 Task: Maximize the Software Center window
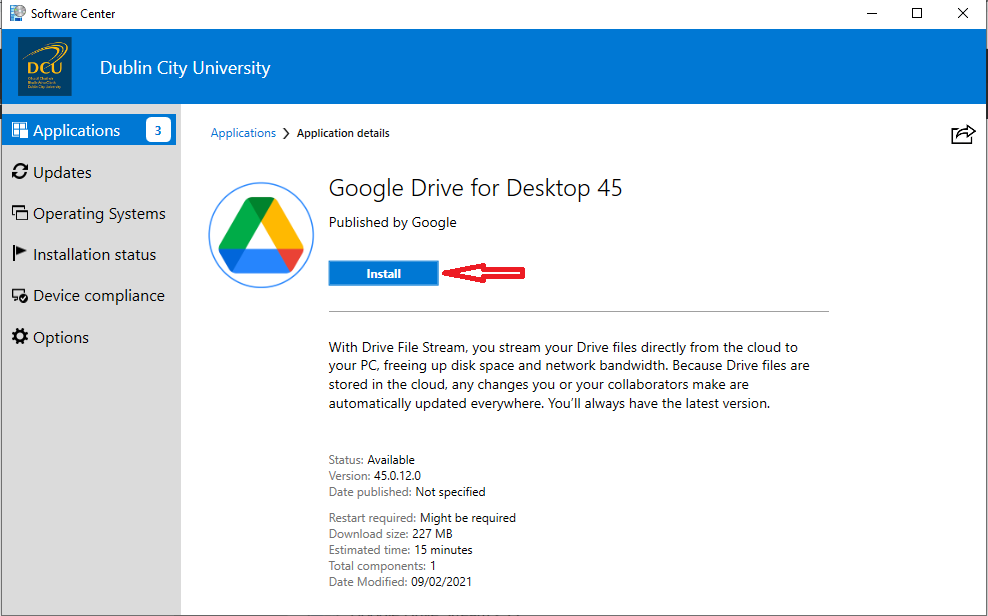[x=917, y=13]
